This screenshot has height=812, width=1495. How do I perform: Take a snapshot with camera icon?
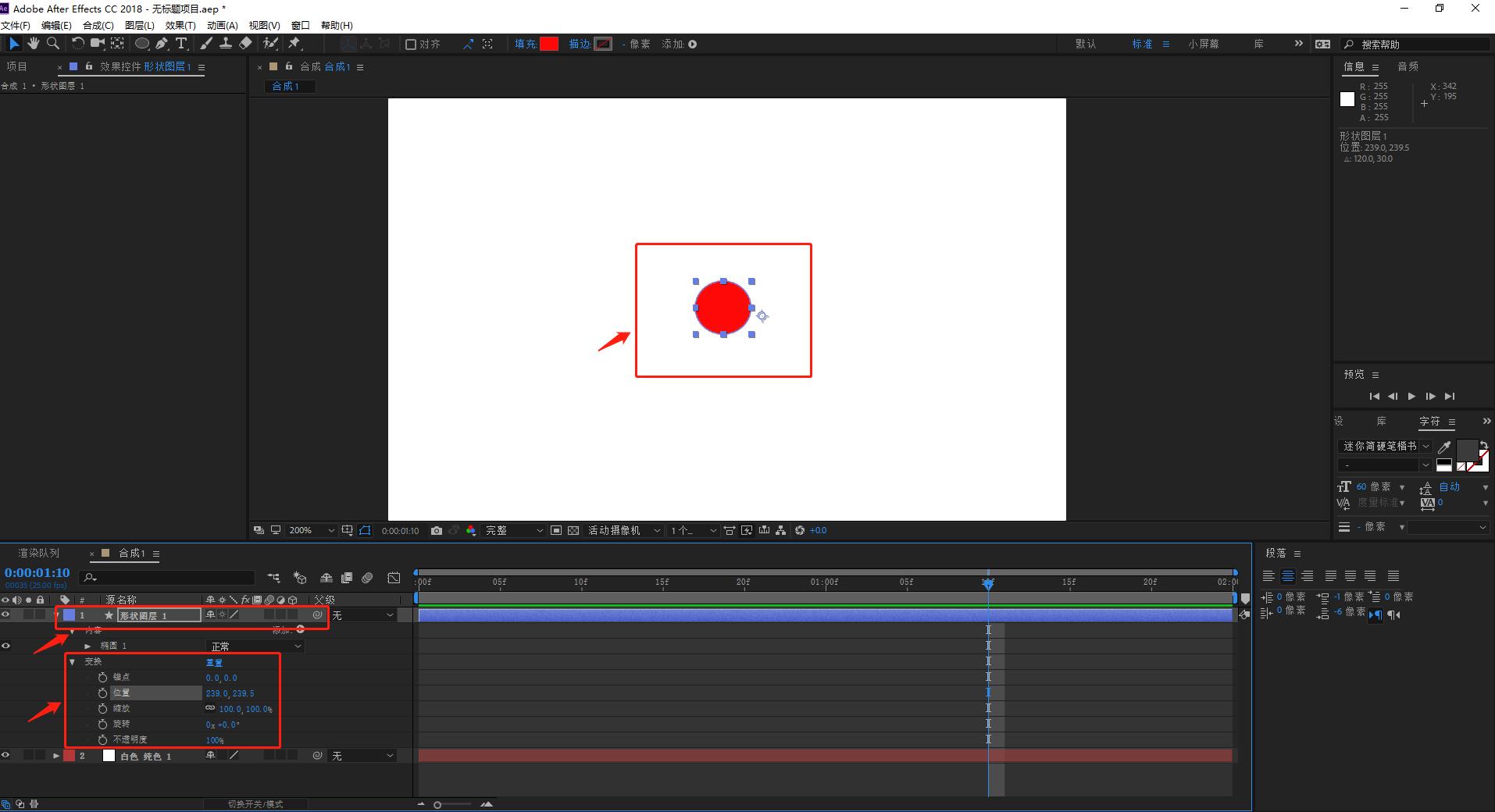coord(437,531)
